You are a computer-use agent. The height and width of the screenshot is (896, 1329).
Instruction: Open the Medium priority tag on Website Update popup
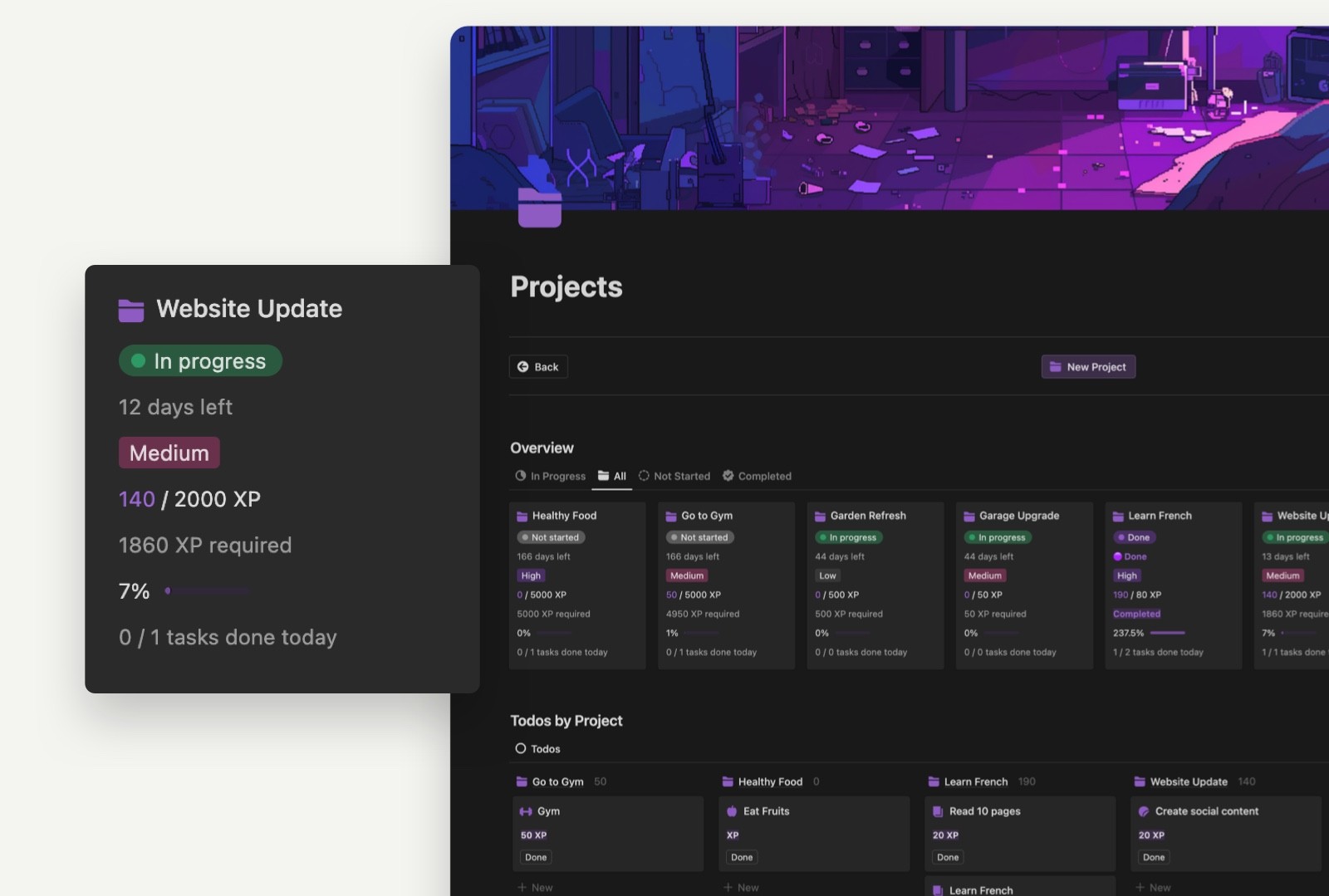tap(169, 453)
